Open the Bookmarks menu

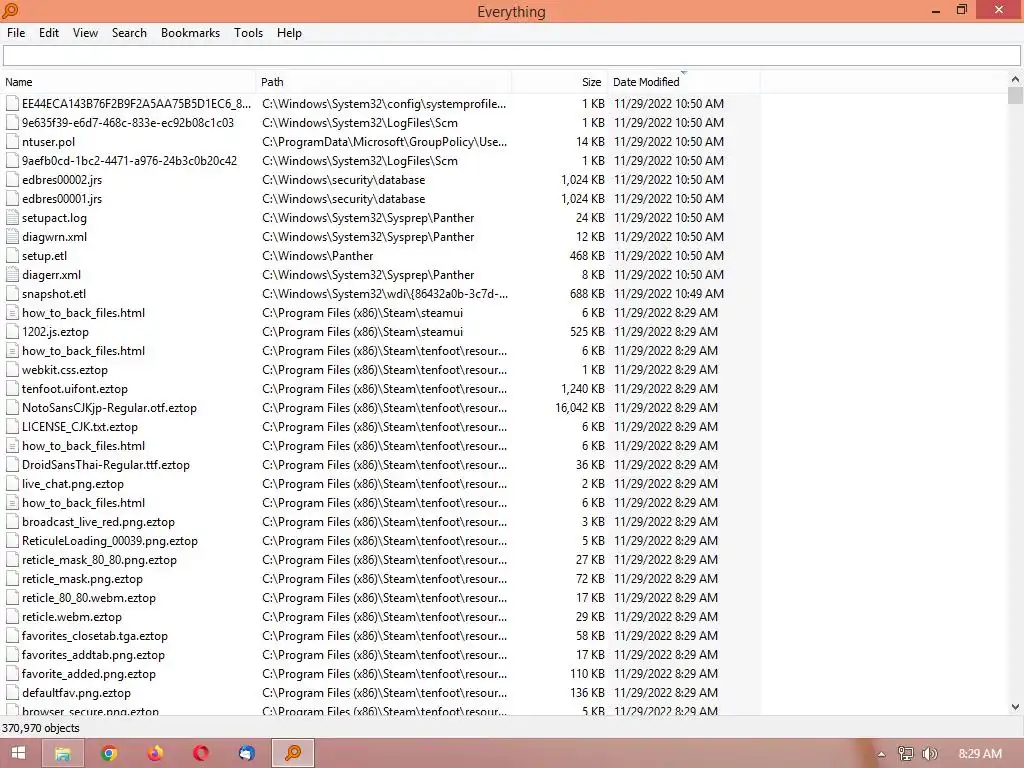(190, 33)
